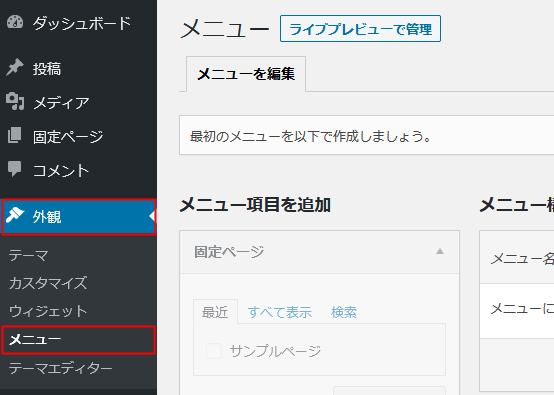
Task: Click the media camera-and-music icon
Action: coord(15,101)
